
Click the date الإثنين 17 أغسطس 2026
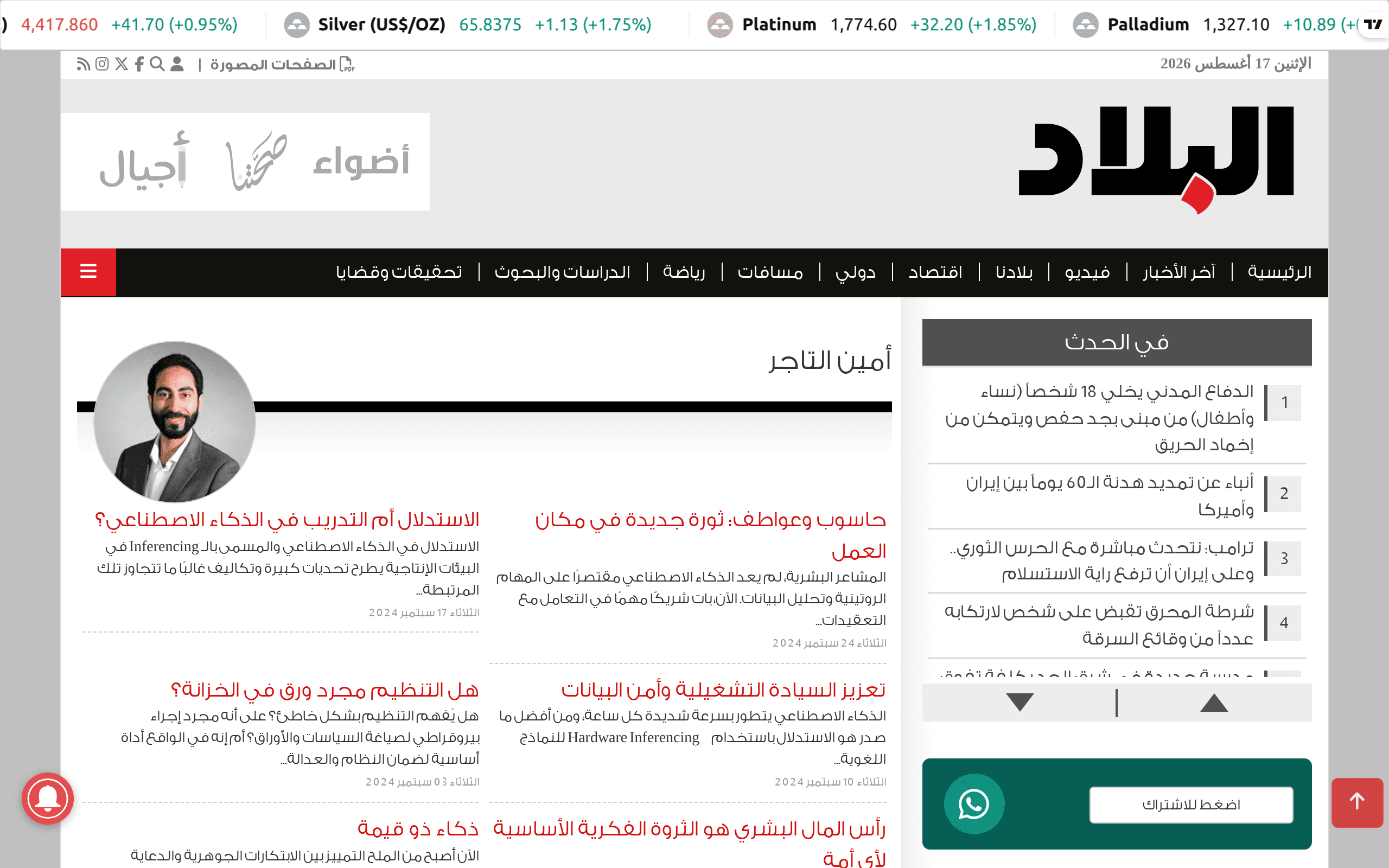[1236, 63]
